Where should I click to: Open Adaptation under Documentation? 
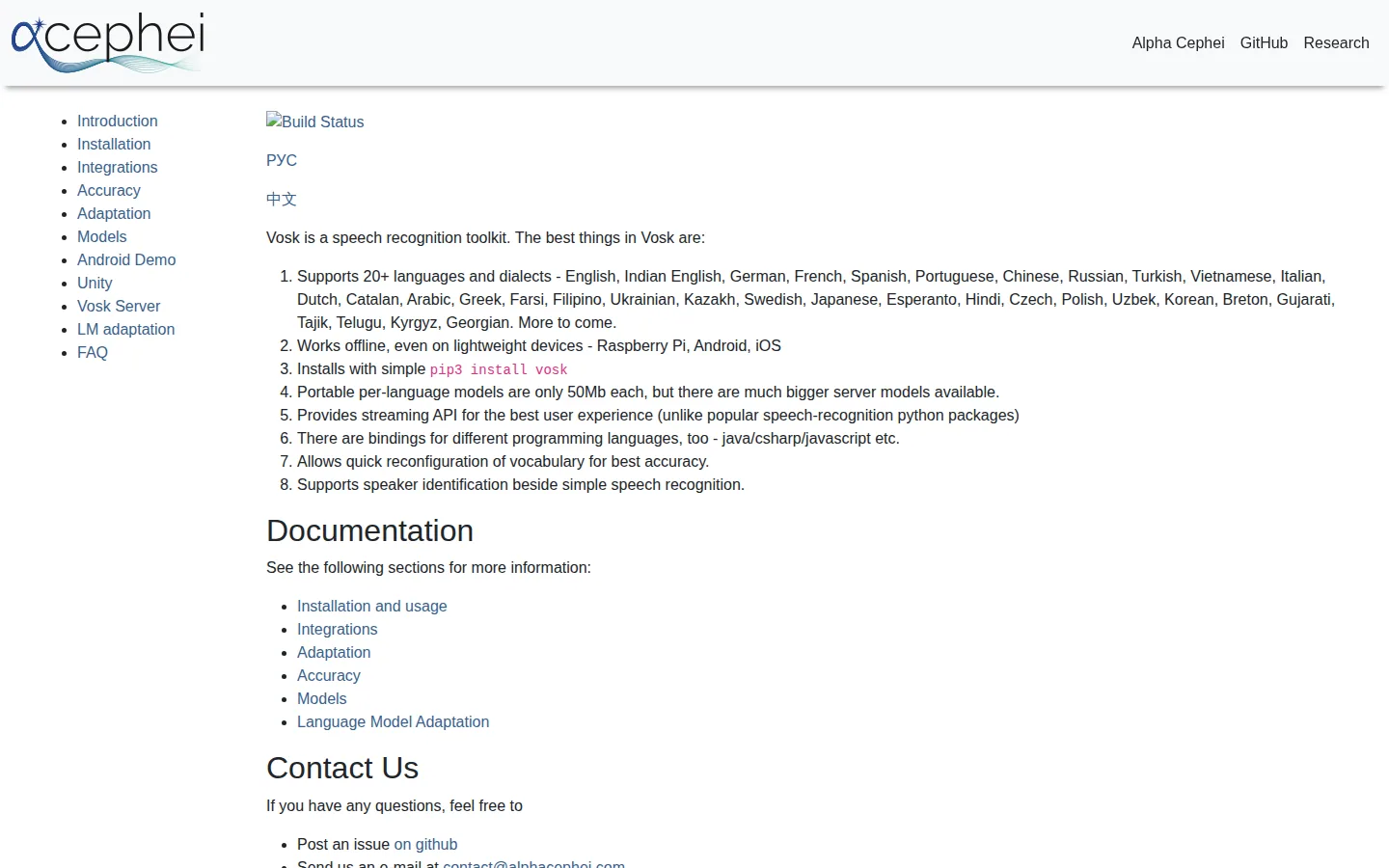(x=334, y=652)
